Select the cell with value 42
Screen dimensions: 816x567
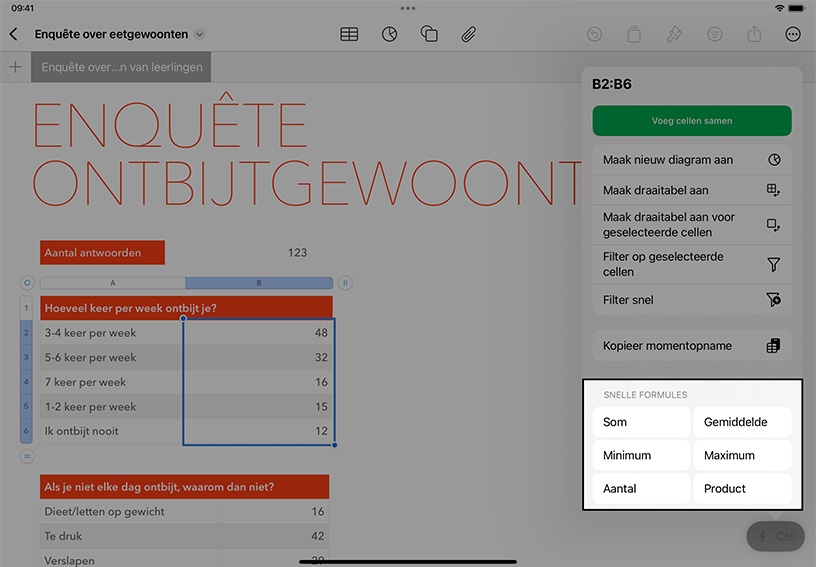point(276,536)
